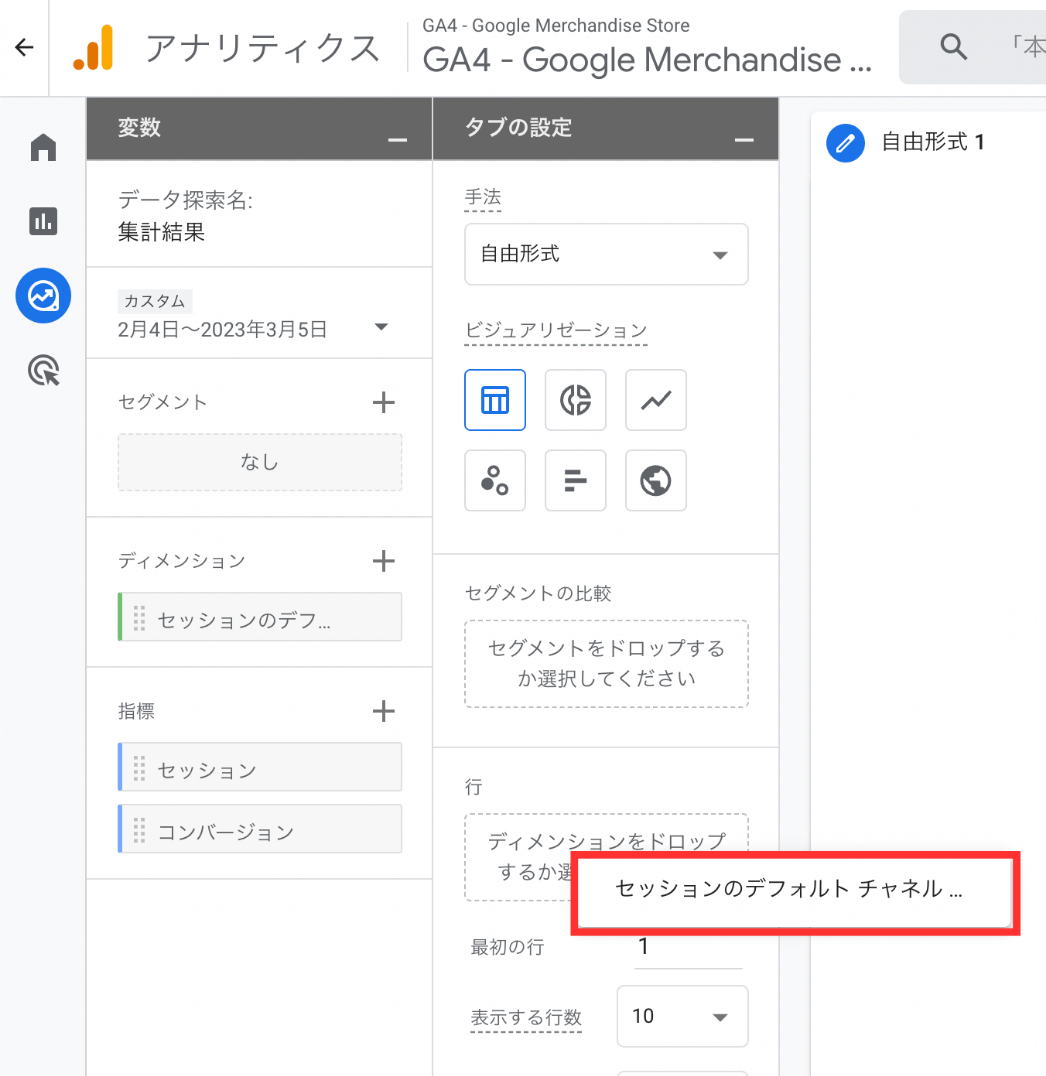Open the Reports bar chart icon

[x=43, y=221]
